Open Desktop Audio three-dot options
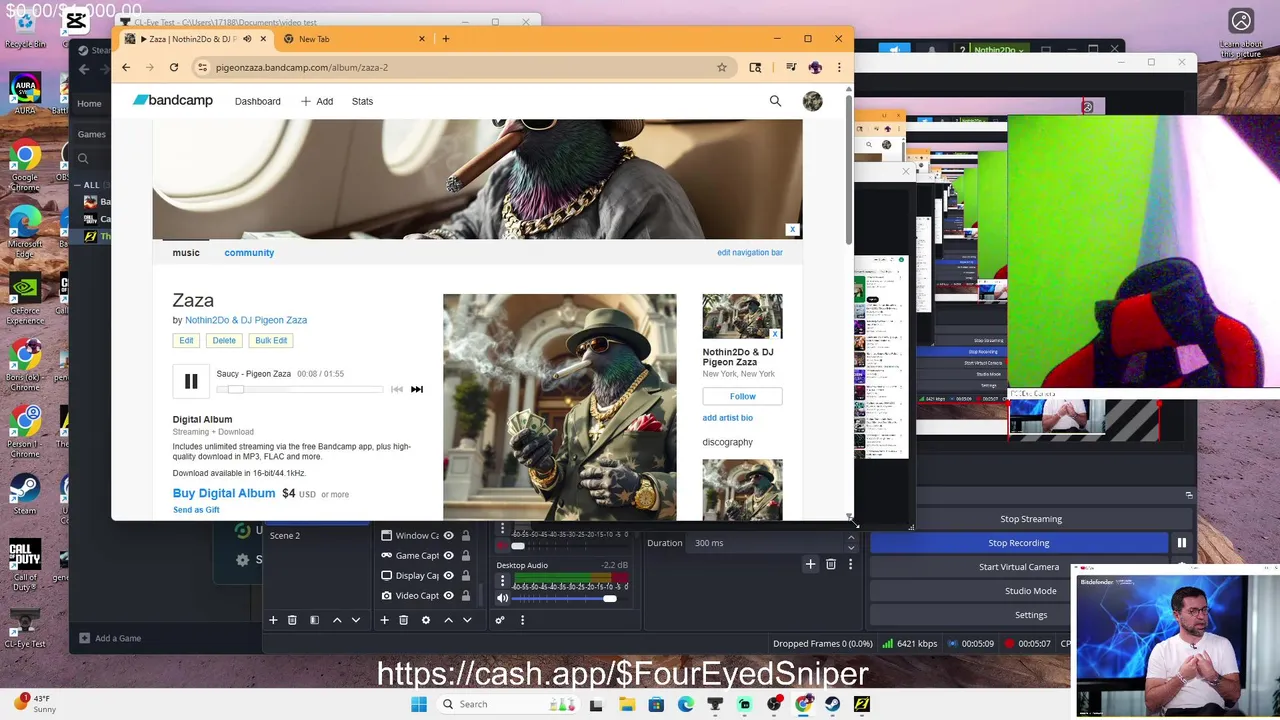The image size is (1280, 720). (503, 580)
